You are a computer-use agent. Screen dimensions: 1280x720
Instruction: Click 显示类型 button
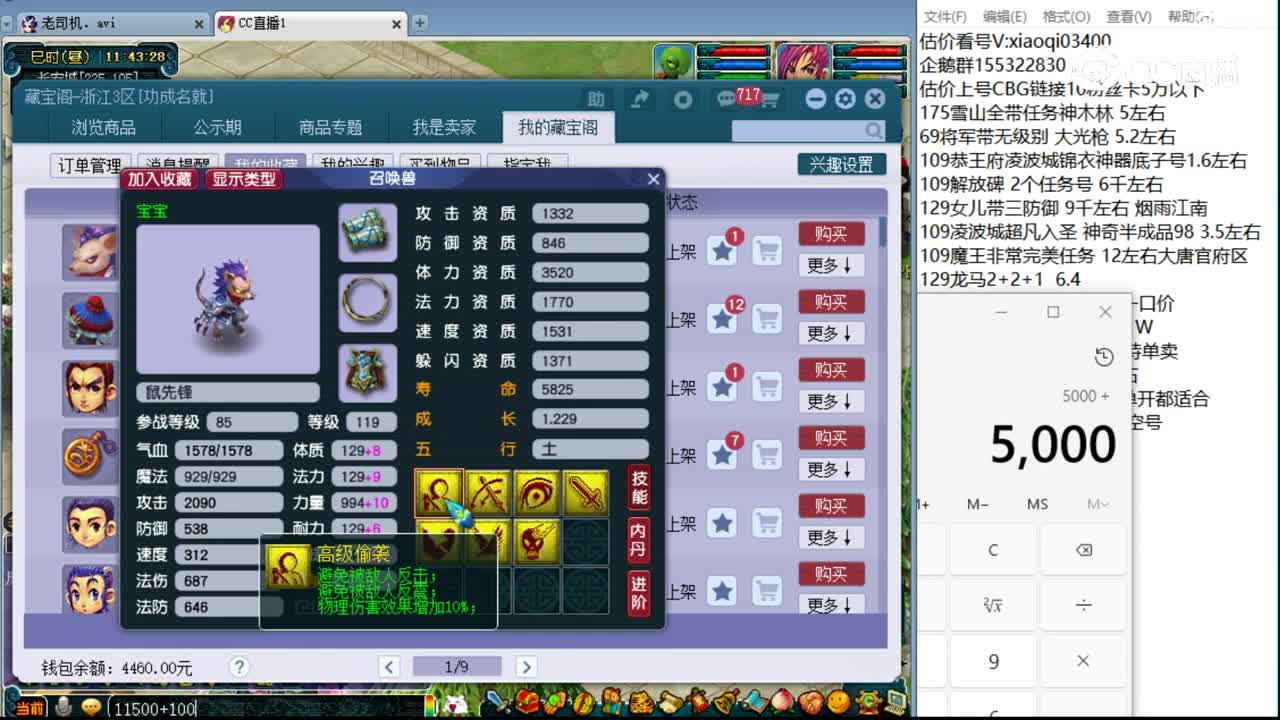point(244,179)
